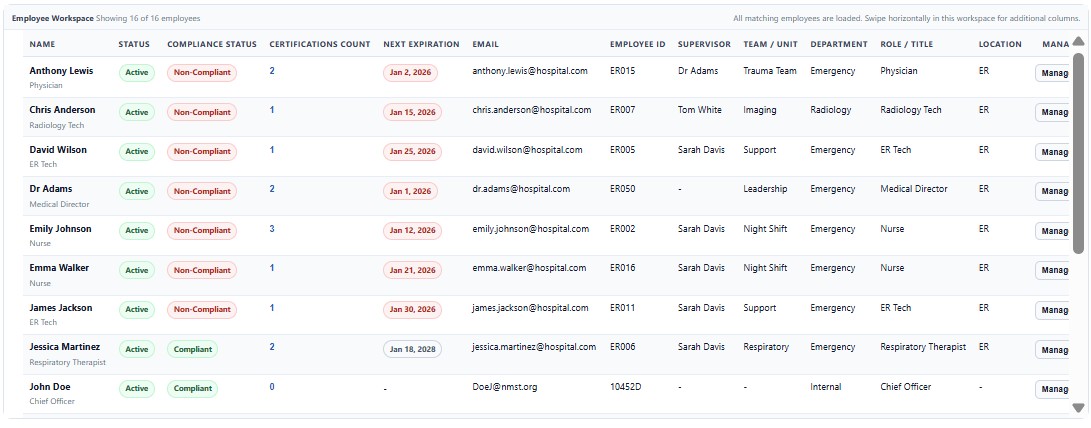Click the Jan 15, 2026 expiration badge
The image size is (1091, 428).
[413, 112]
